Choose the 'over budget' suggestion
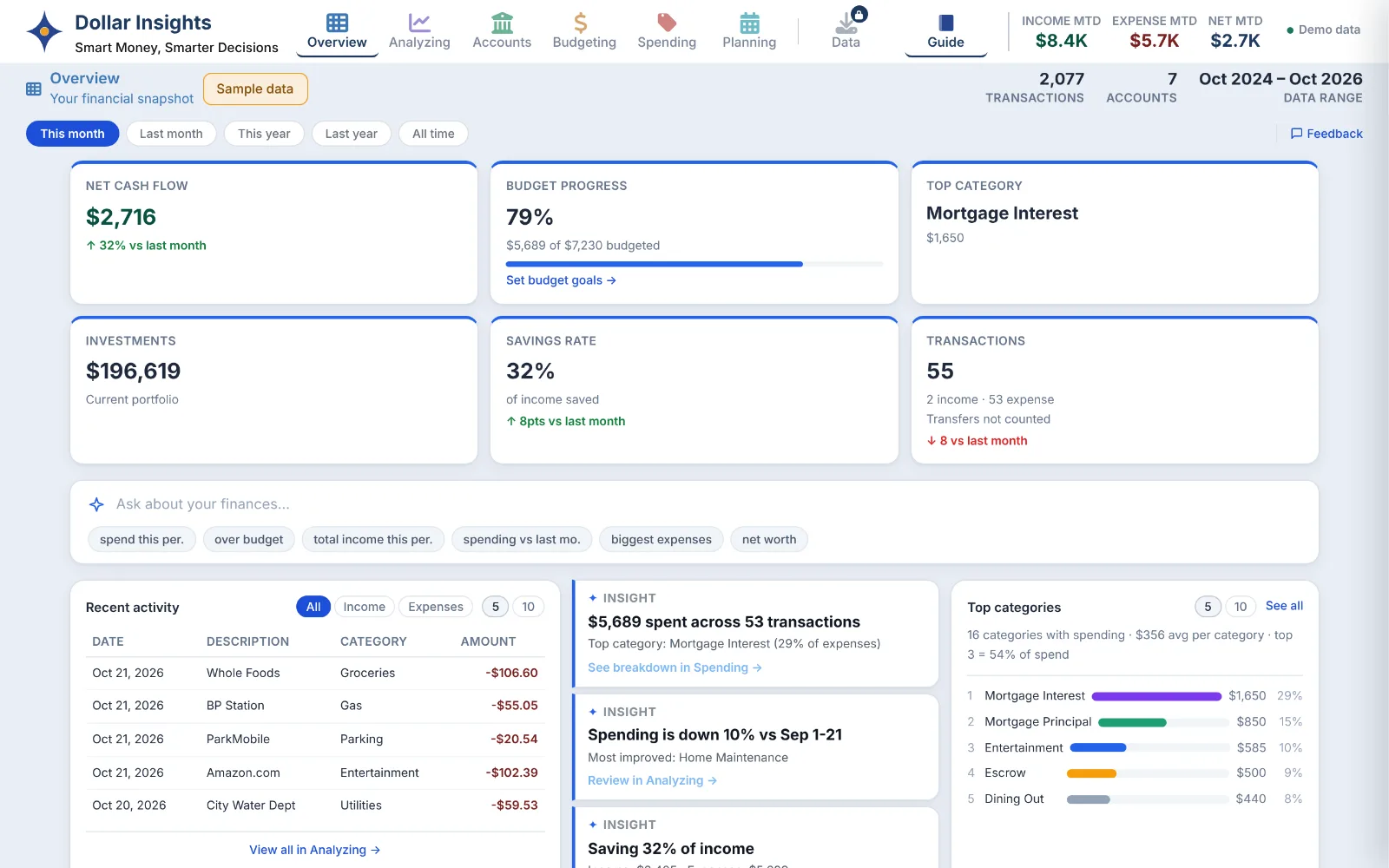Screen dimensions: 1389x868 click(248, 540)
